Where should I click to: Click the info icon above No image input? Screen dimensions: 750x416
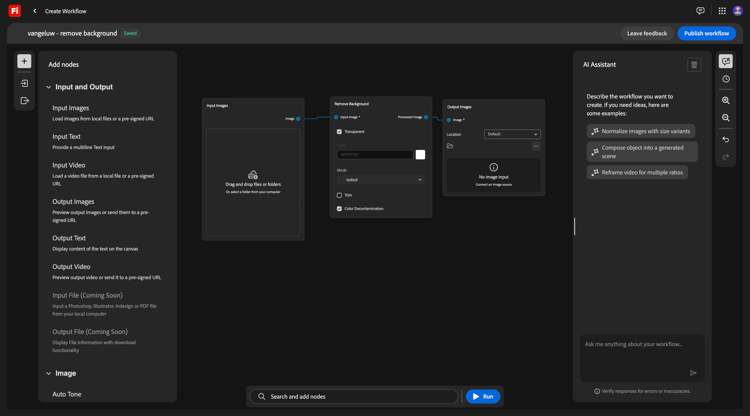[x=494, y=167]
